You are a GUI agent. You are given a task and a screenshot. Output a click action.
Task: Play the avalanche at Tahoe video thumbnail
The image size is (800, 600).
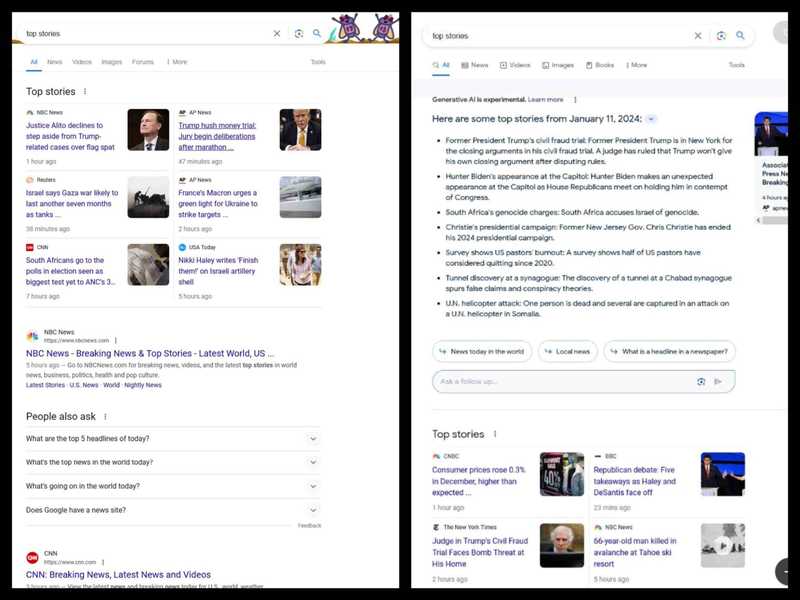[x=722, y=546]
